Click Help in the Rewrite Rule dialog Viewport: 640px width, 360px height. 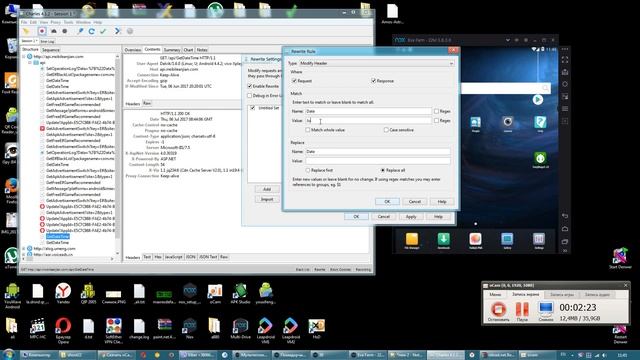[x=442, y=202]
